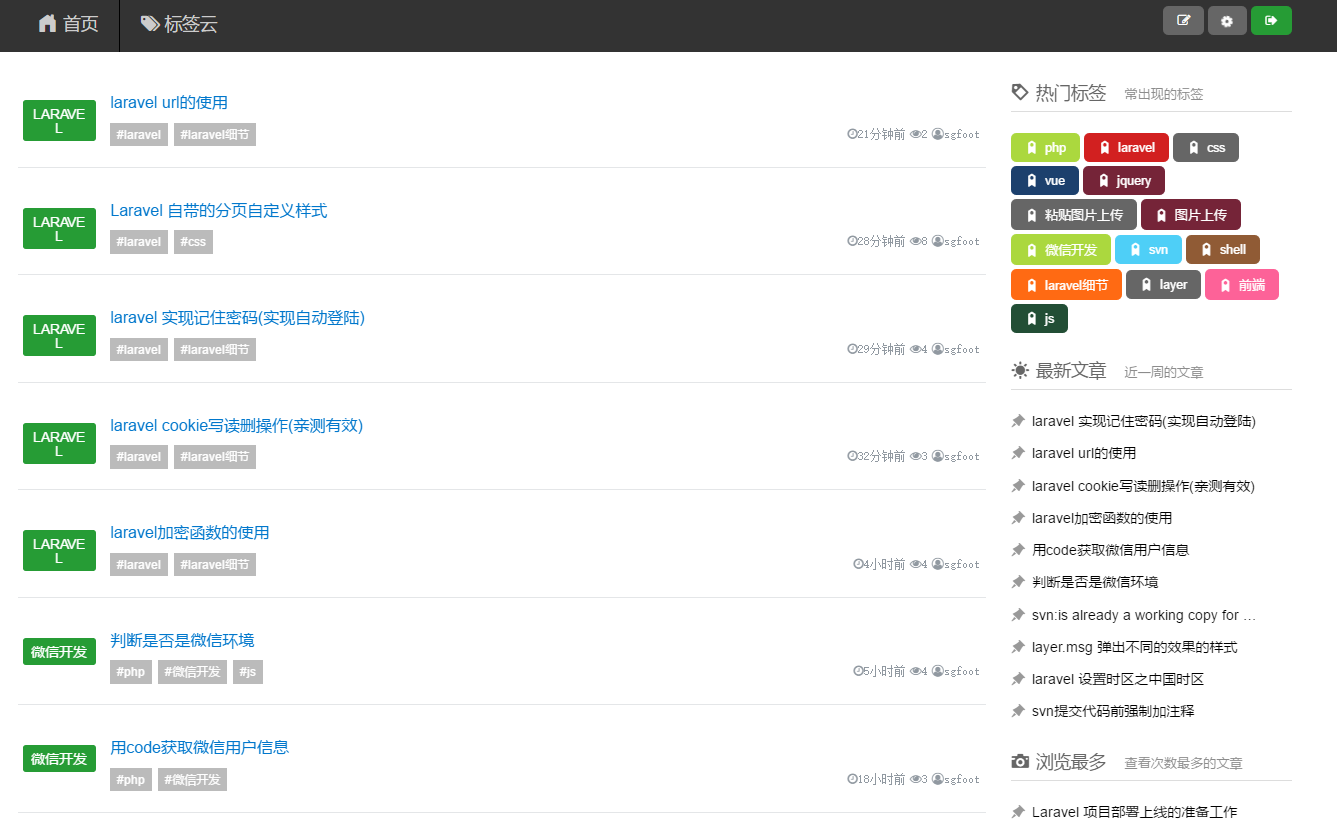This screenshot has width=1337, height=830.
Task: Click LARAVEL badge beside 'Laravel 自带的分页自定义样式'
Action: [x=59, y=229]
